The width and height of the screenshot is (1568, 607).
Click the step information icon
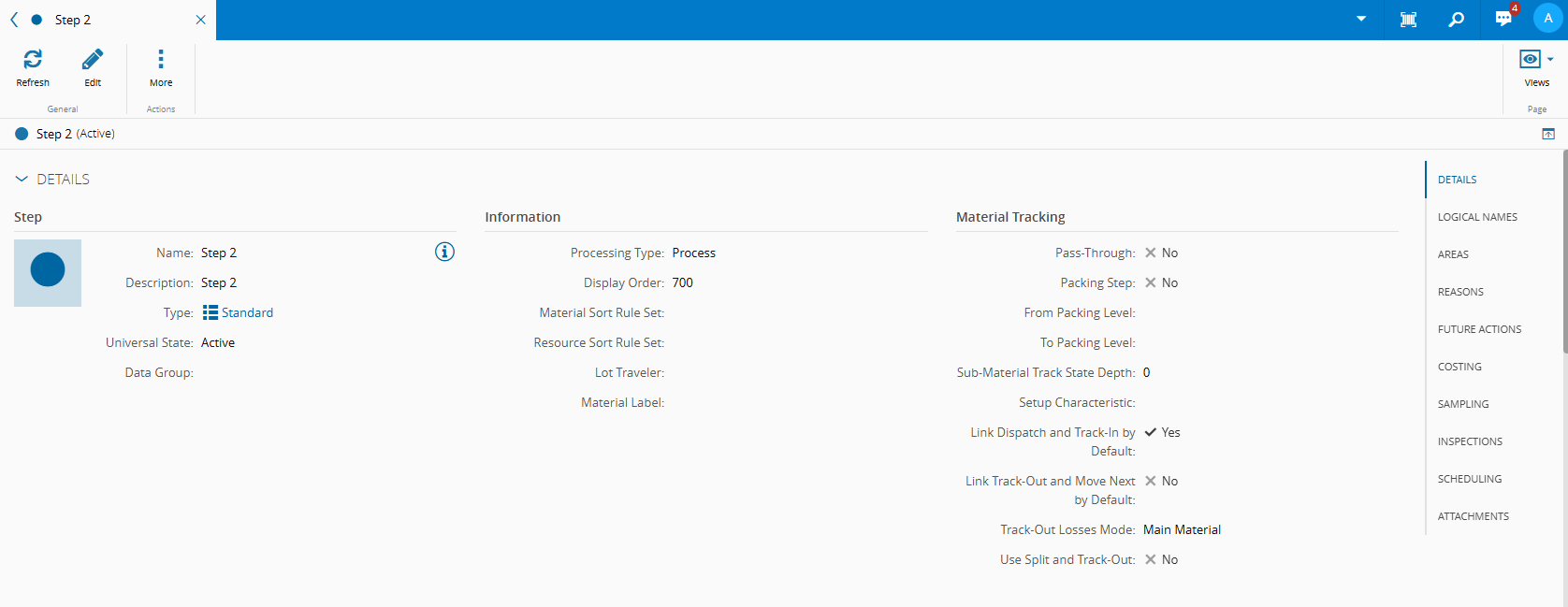[x=444, y=252]
